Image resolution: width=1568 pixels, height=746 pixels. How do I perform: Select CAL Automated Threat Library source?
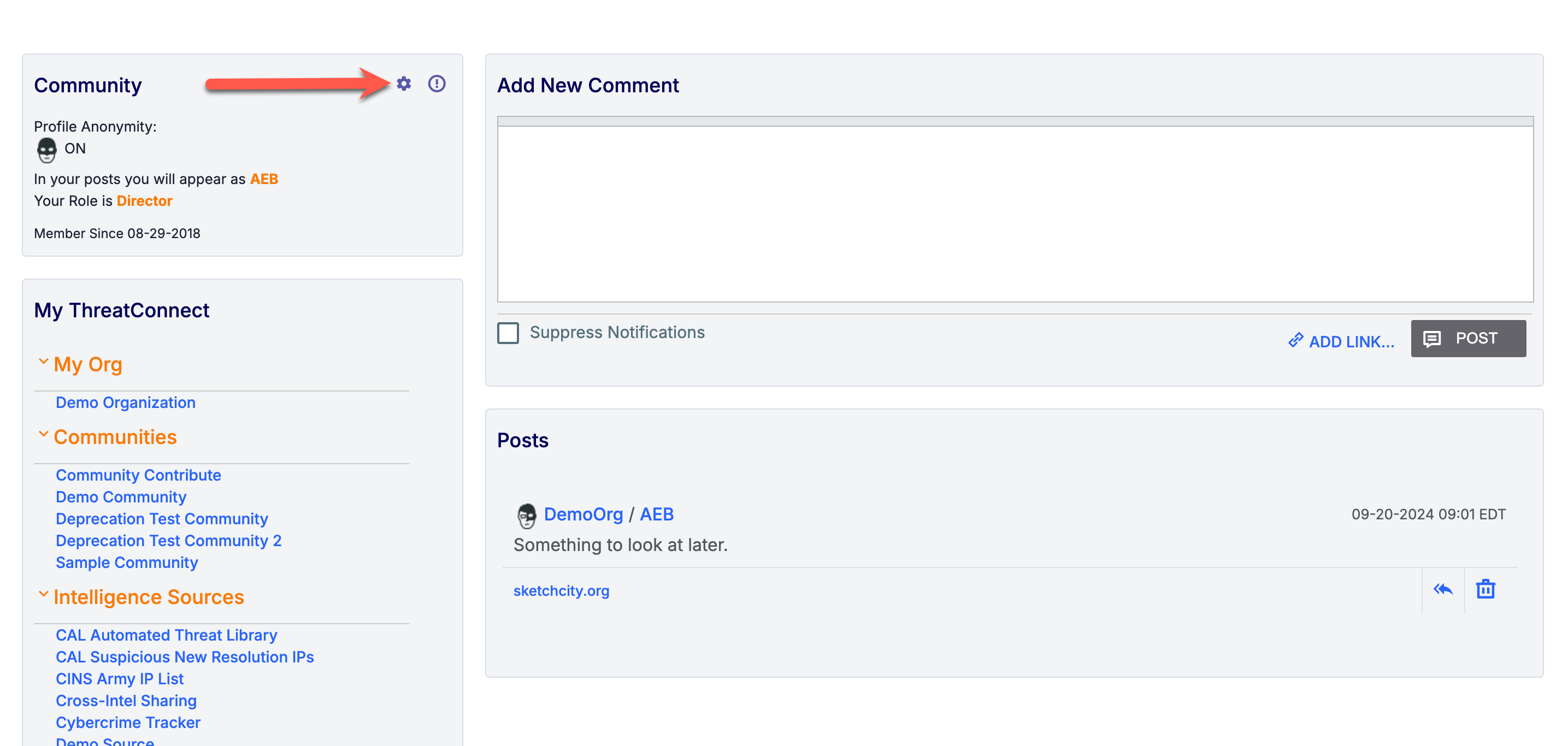tap(166, 634)
